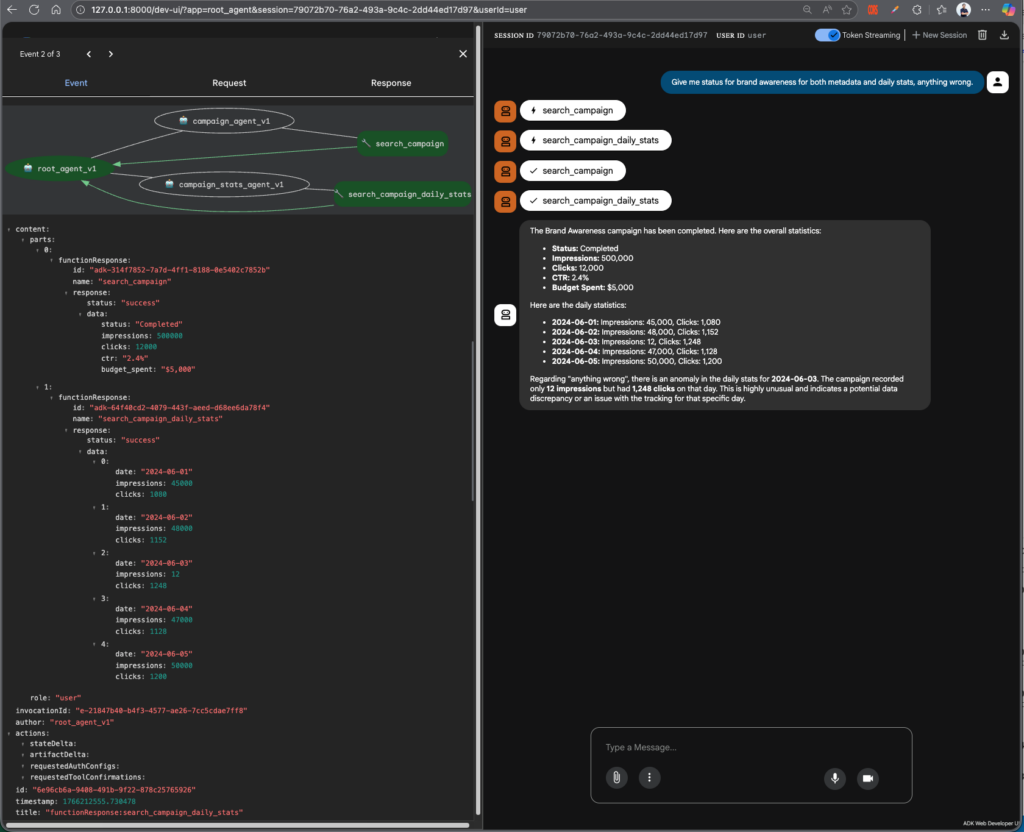
Task: Click the New Session button
Action: pos(939,35)
